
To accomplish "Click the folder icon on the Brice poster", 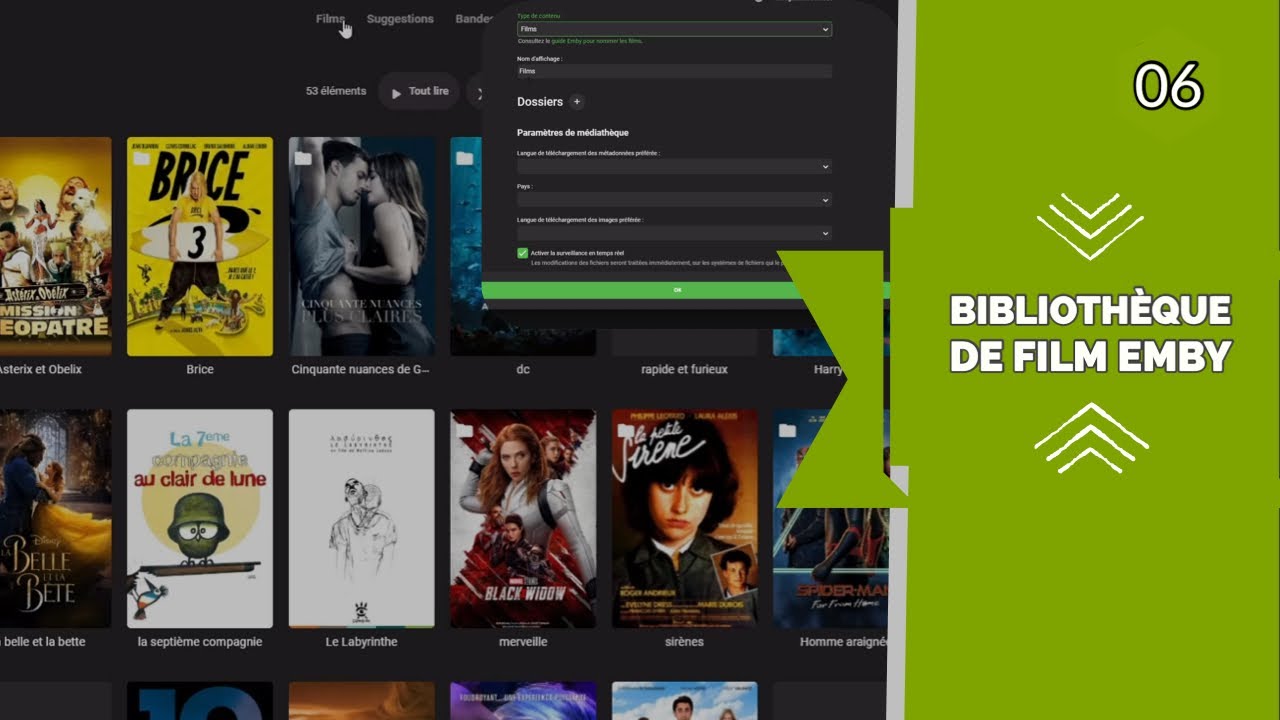I will 142,158.
